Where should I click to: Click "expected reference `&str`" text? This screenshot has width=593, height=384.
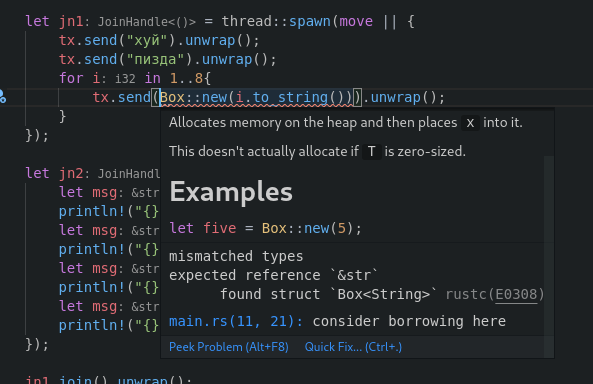[x=273, y=275]
